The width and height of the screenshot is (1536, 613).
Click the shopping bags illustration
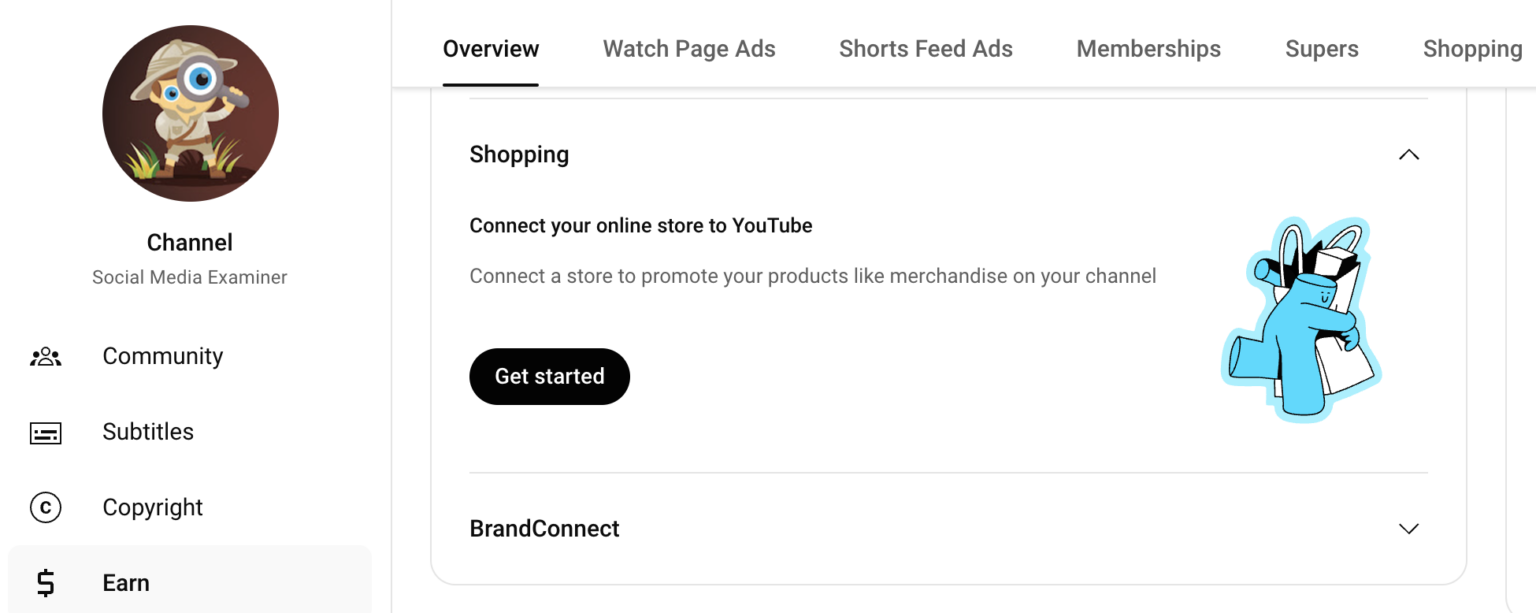(1301, 318)
